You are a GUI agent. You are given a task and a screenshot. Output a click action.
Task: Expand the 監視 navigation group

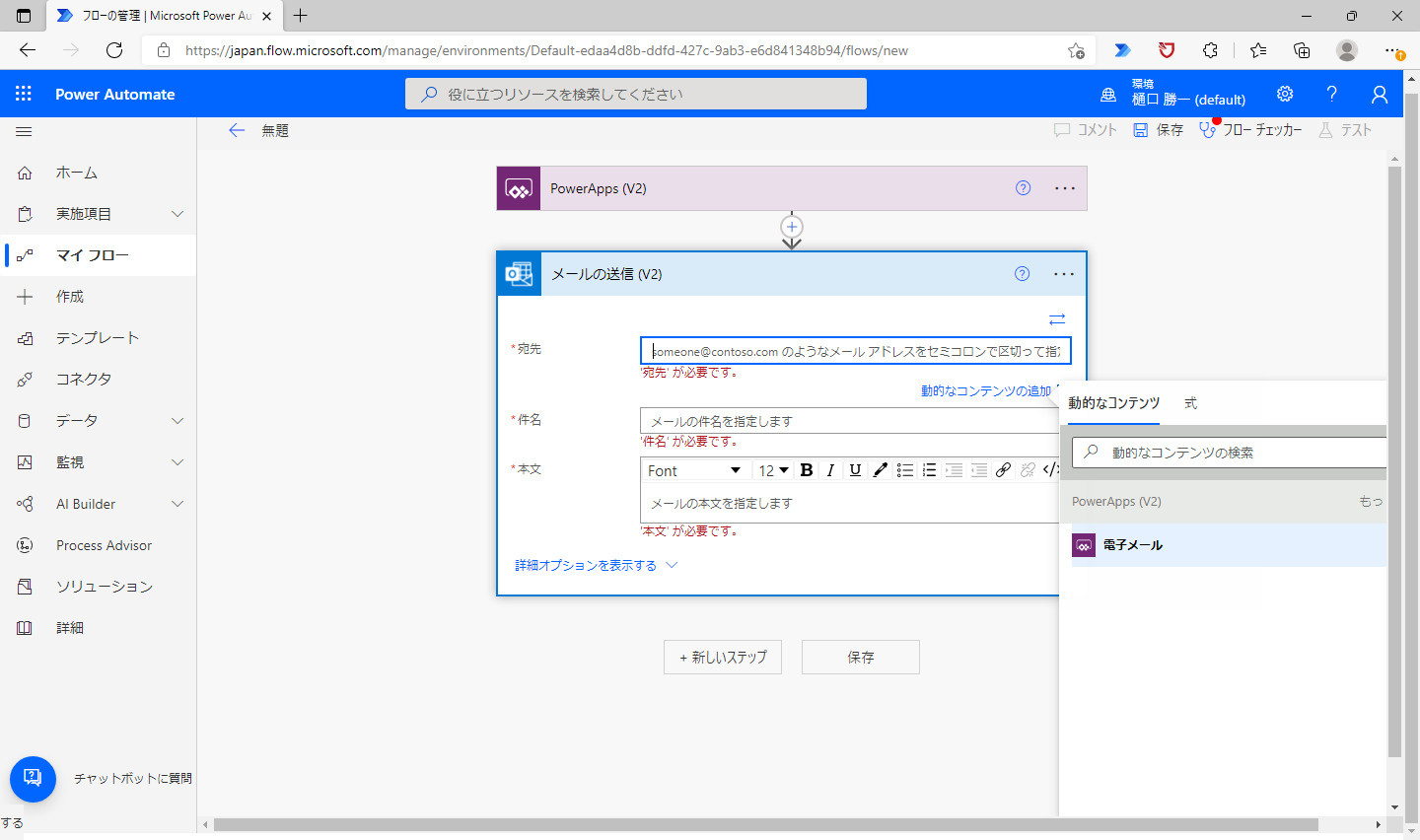[177, 462]
